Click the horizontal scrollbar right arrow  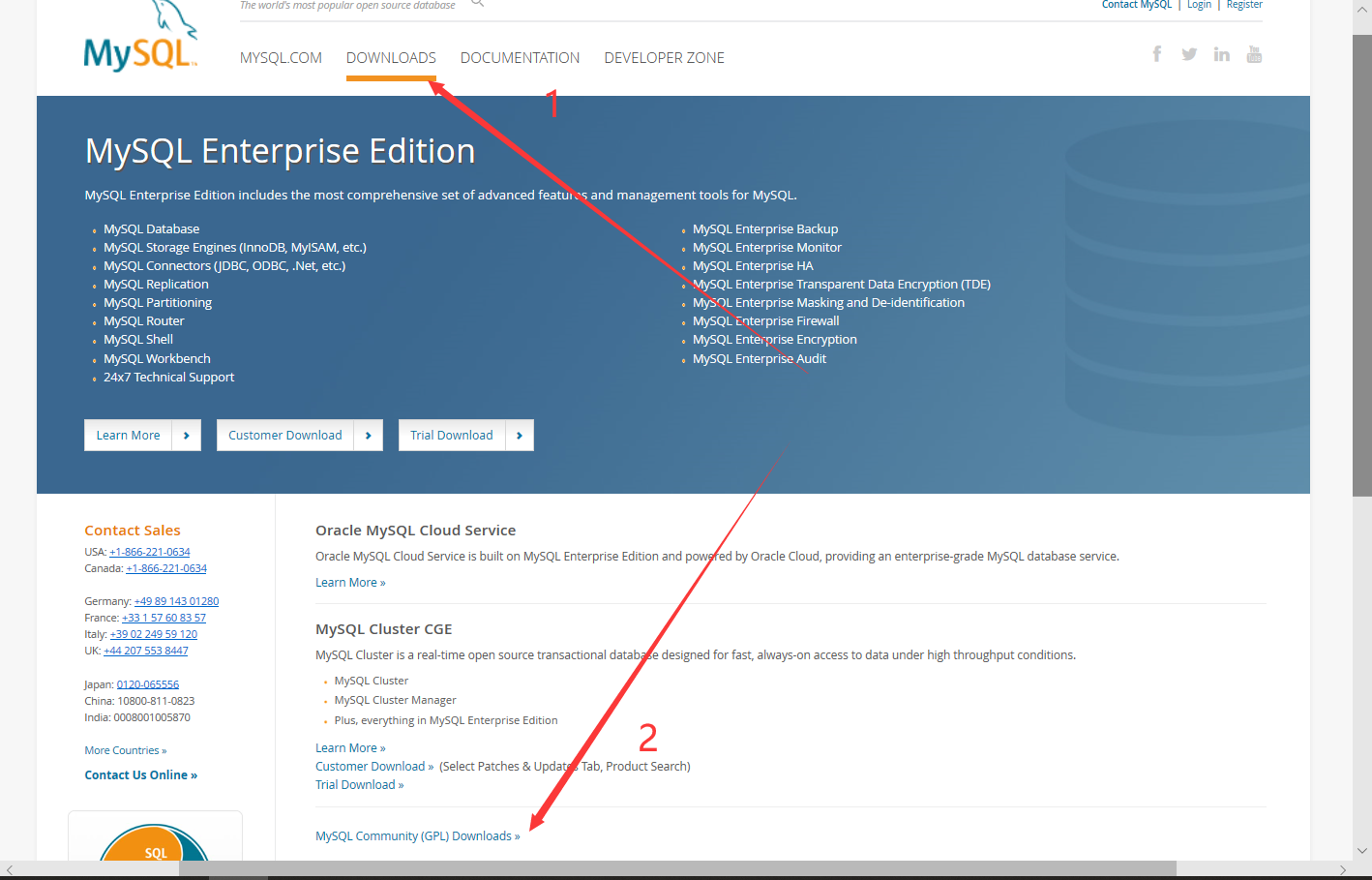click(x=1342, y=869)
